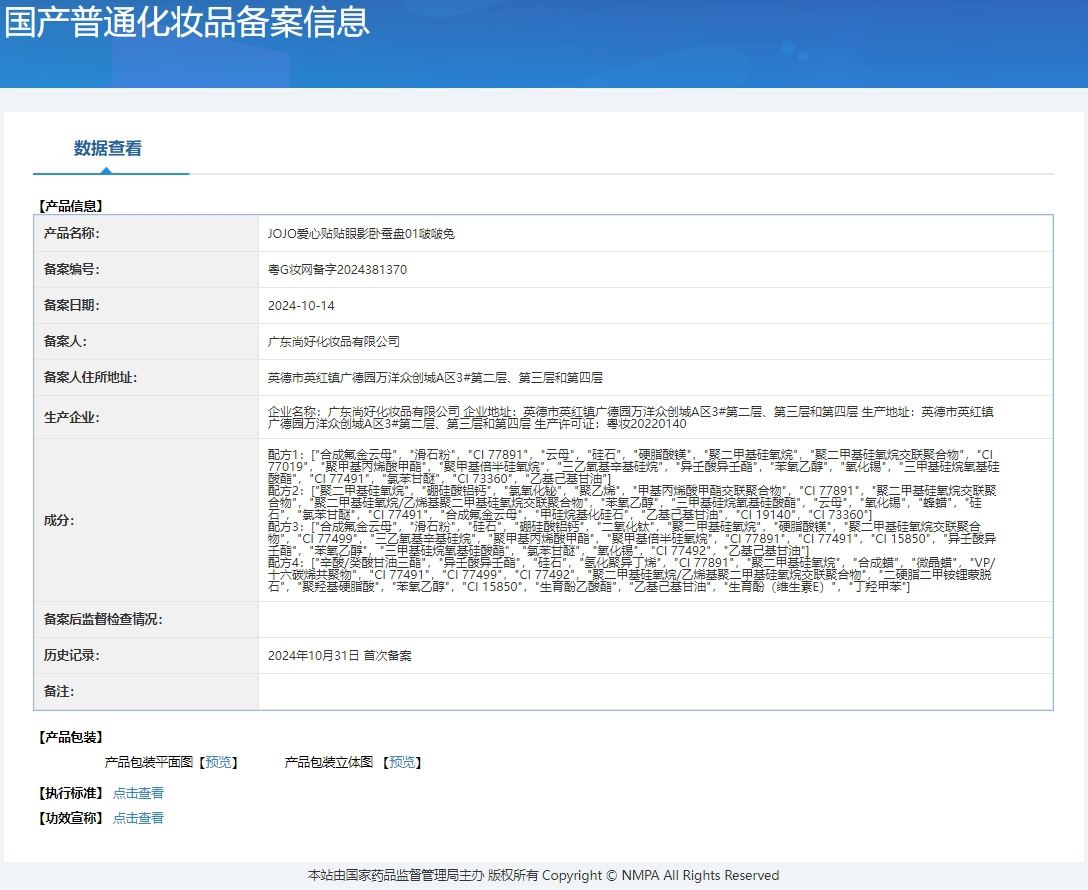Open 点击查看 next to 执行标准
1088x890 pixels.
coord(138,793)
